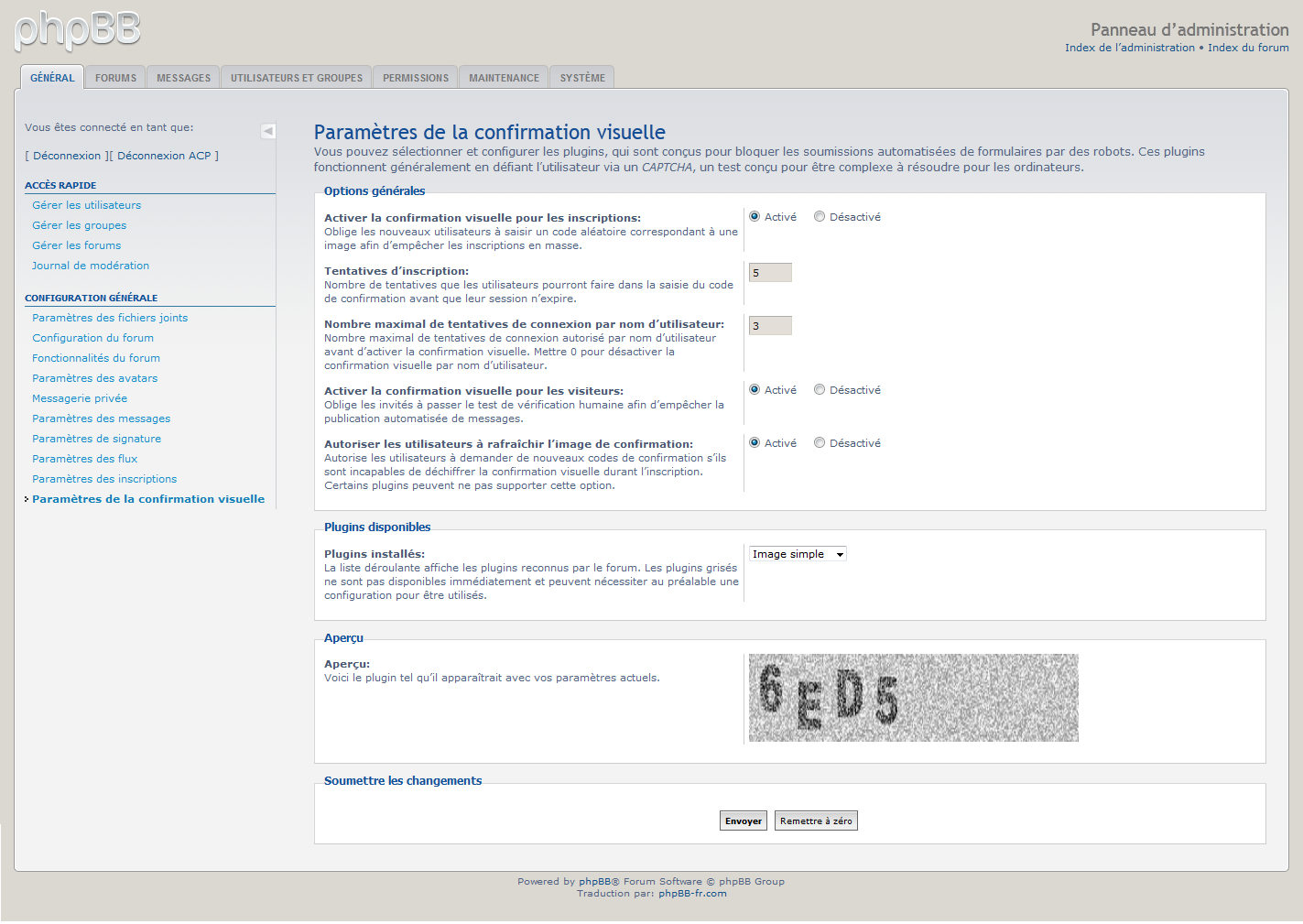
Task: Open the installed plugins dropdown
Action: click(798, 554)
